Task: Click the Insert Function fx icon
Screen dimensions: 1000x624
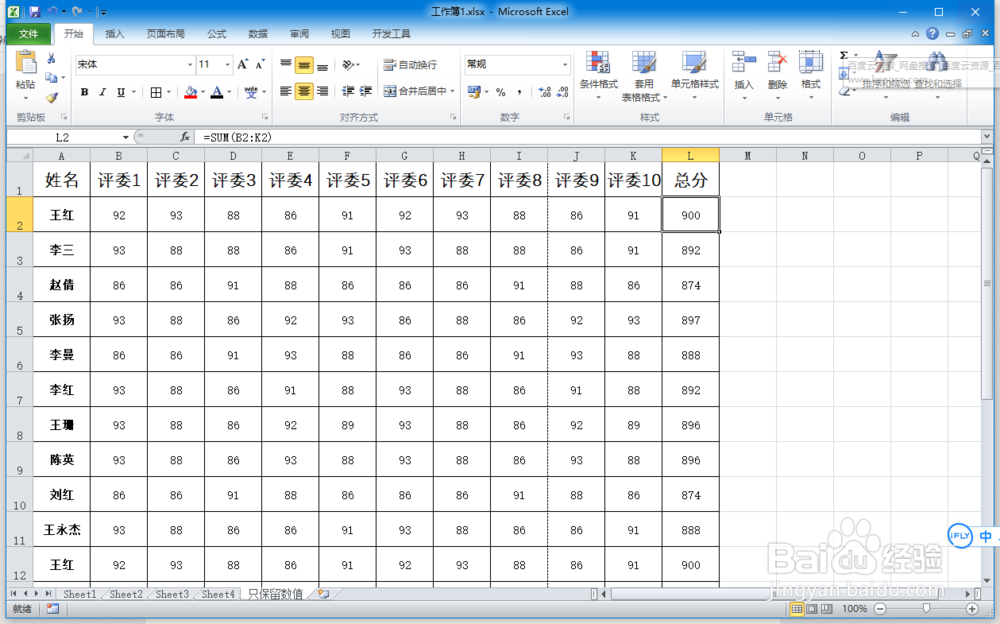Action: (185, 137)
